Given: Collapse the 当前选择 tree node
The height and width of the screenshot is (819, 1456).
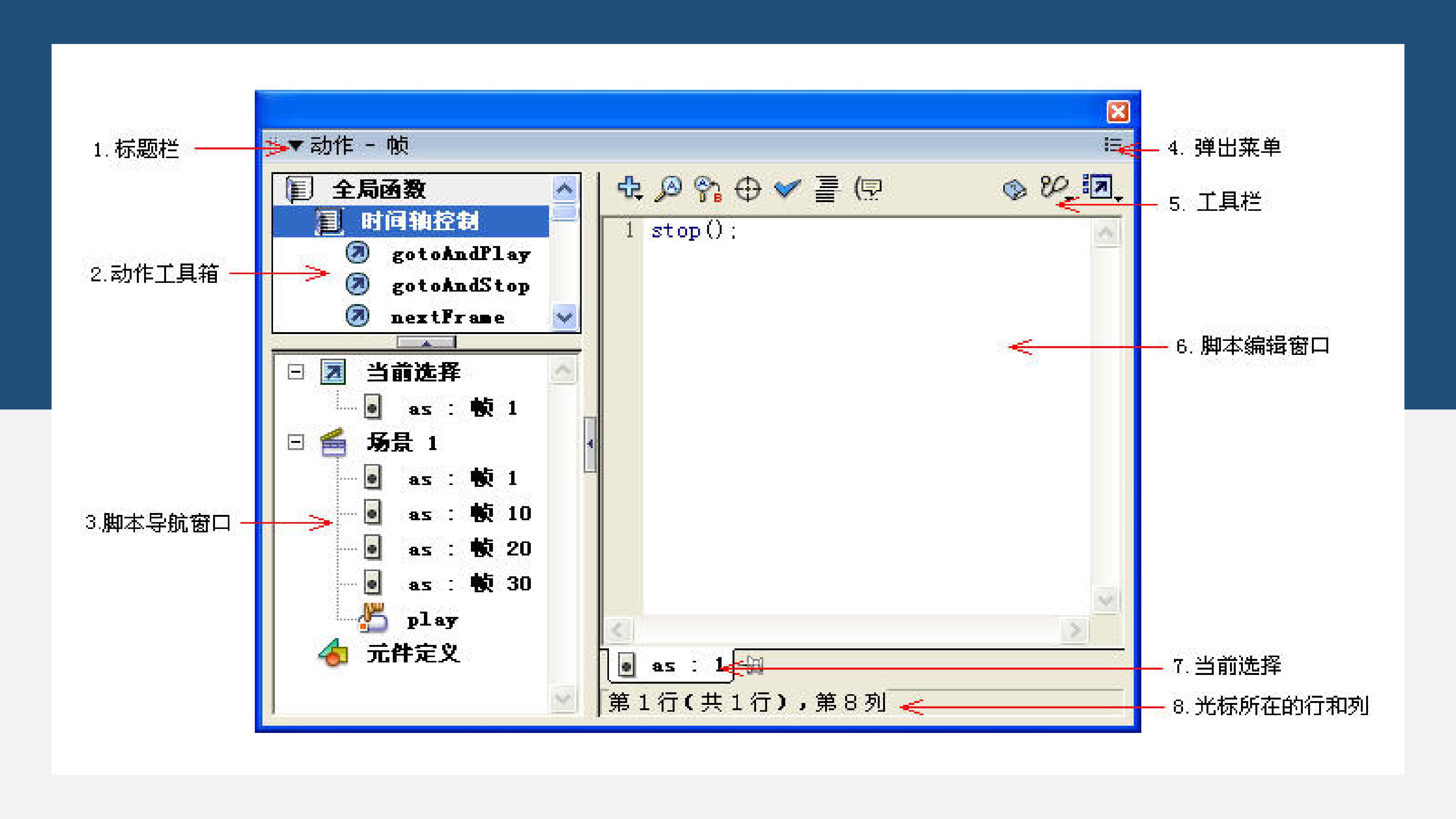Looking at the screenshot, I should [x=296, y=372].
